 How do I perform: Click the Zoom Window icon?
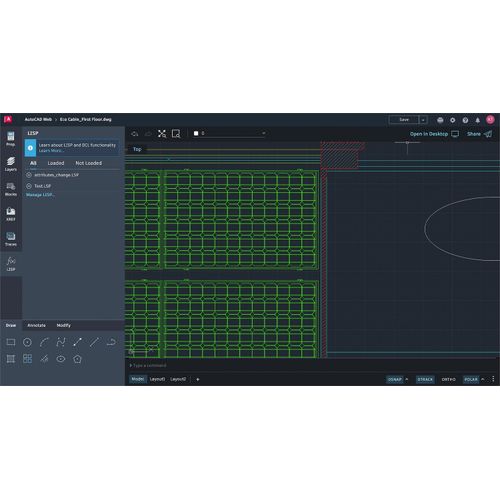(176, 134)
